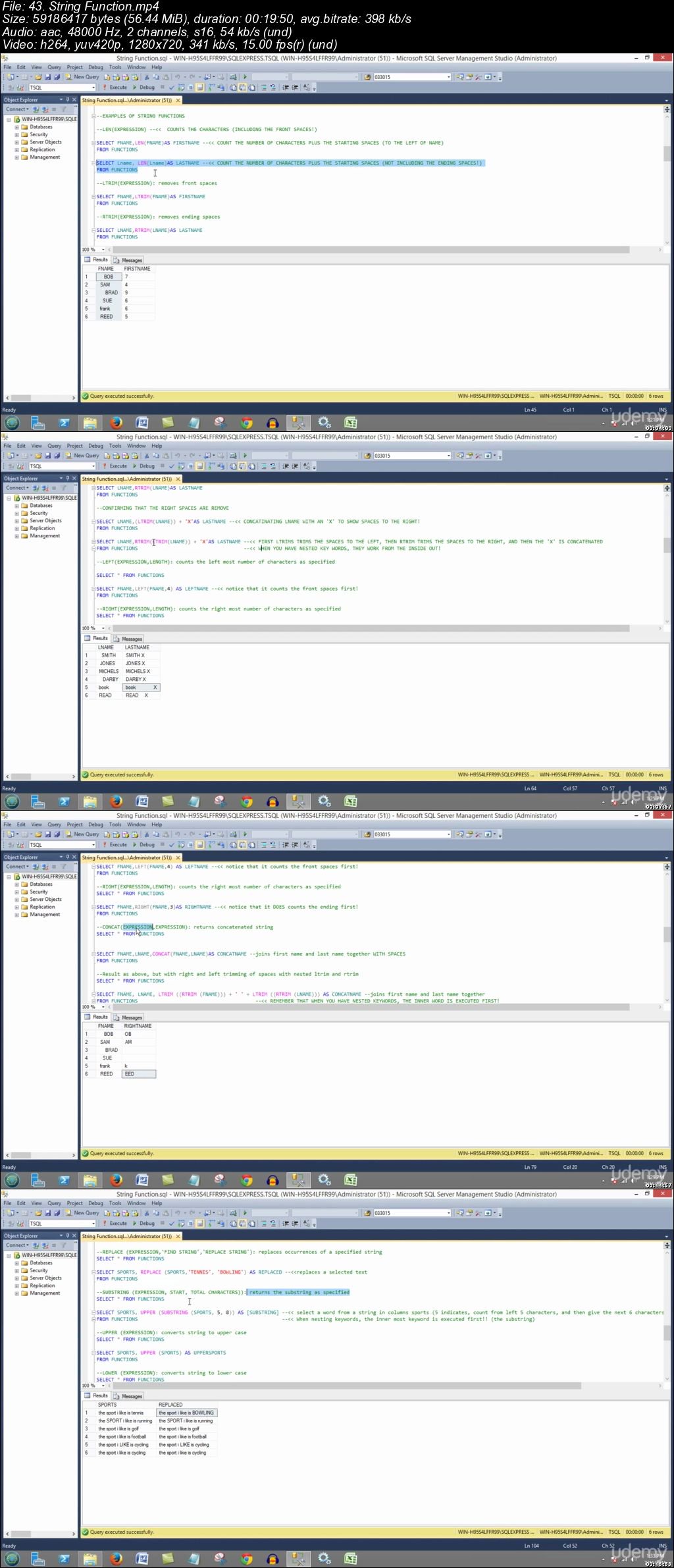Select the Results tab above the RIGHTNAME results

(x=97, y=1017)
